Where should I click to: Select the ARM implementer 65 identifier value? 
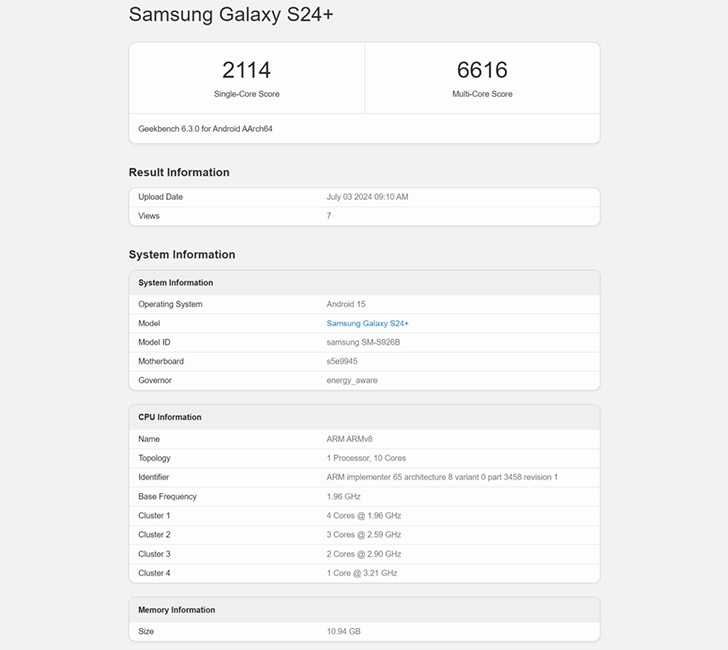click(442, 477)
